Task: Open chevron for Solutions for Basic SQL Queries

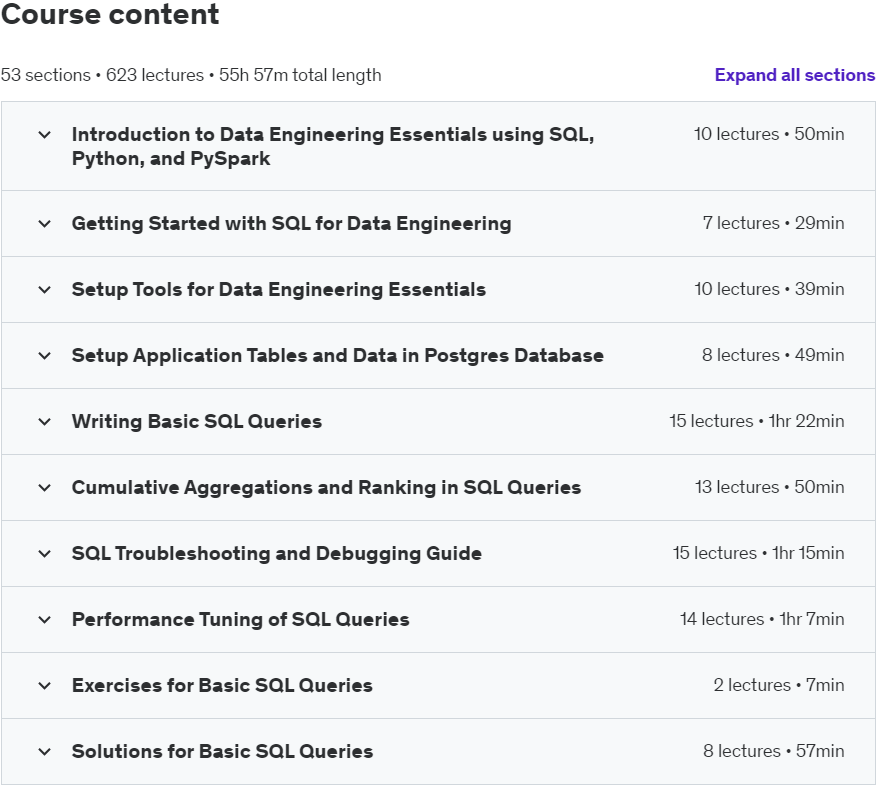Action: click(x=44, y=752)
